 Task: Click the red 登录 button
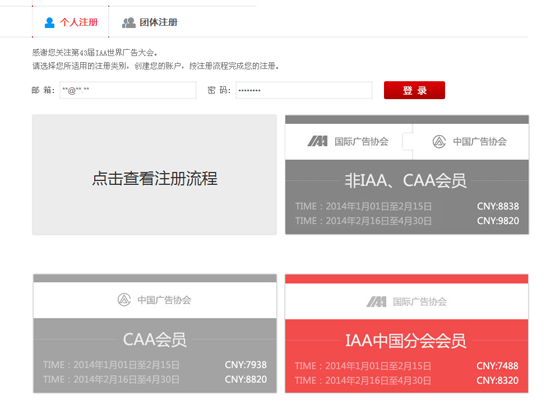click(414, 90)
